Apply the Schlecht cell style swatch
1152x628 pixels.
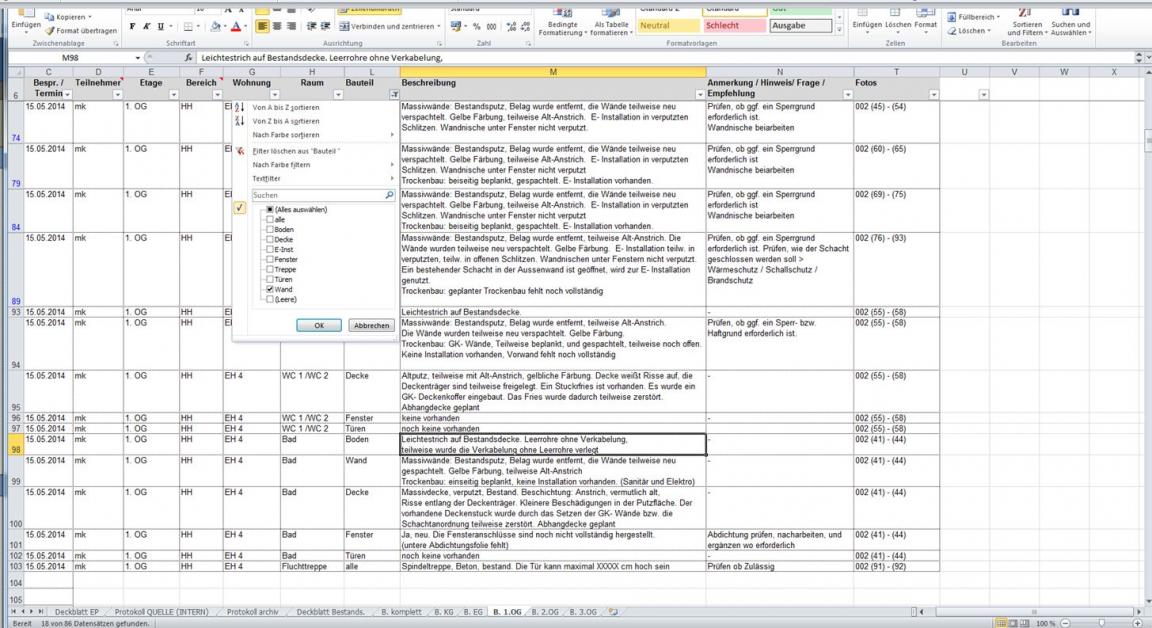(x=727, y=25)
